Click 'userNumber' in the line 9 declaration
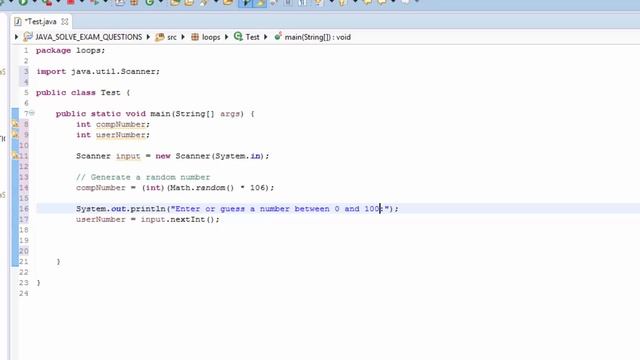Image resolution: width=640 pixels, height=360 pixels. (121, 135)
